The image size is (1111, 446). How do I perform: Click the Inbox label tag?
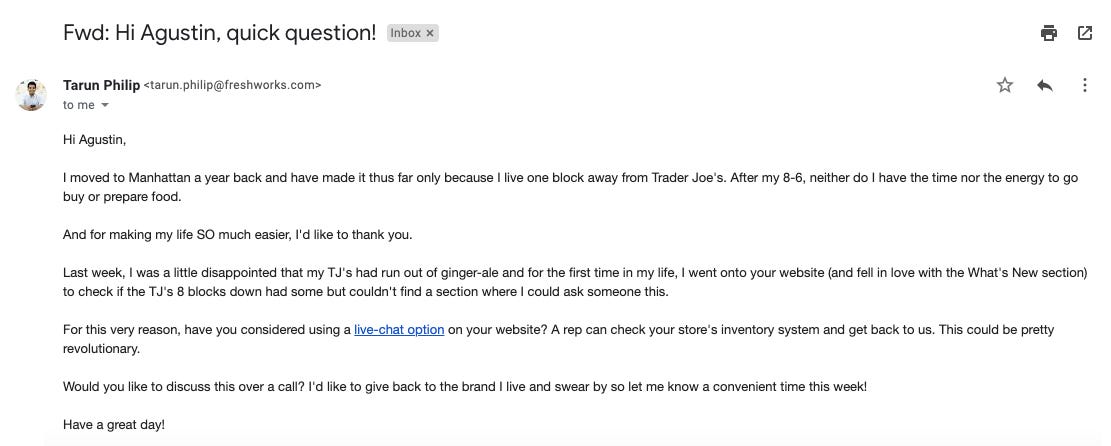coord(406,33)
